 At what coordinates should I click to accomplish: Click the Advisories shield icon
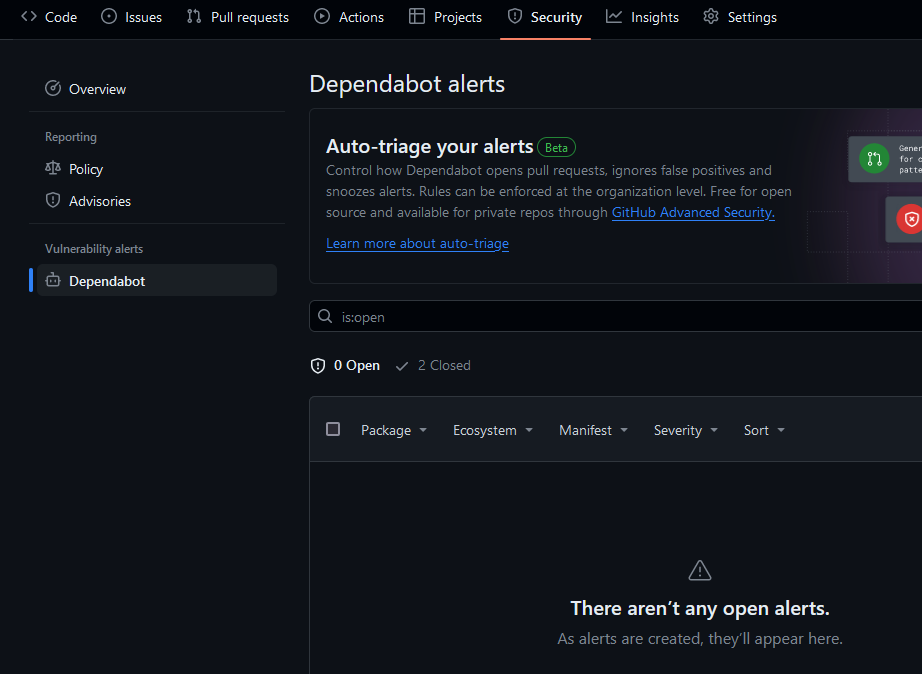point(53,201)
